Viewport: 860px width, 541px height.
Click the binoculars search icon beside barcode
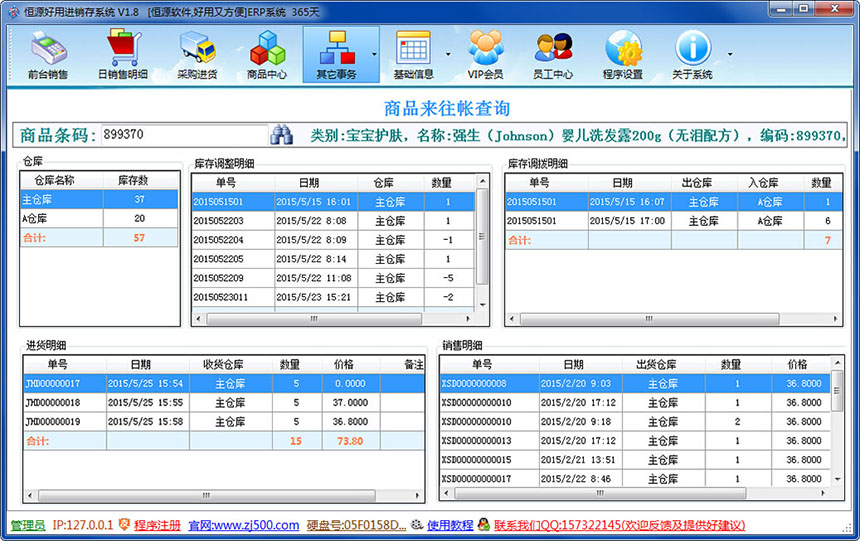click(x=282, y=135)
